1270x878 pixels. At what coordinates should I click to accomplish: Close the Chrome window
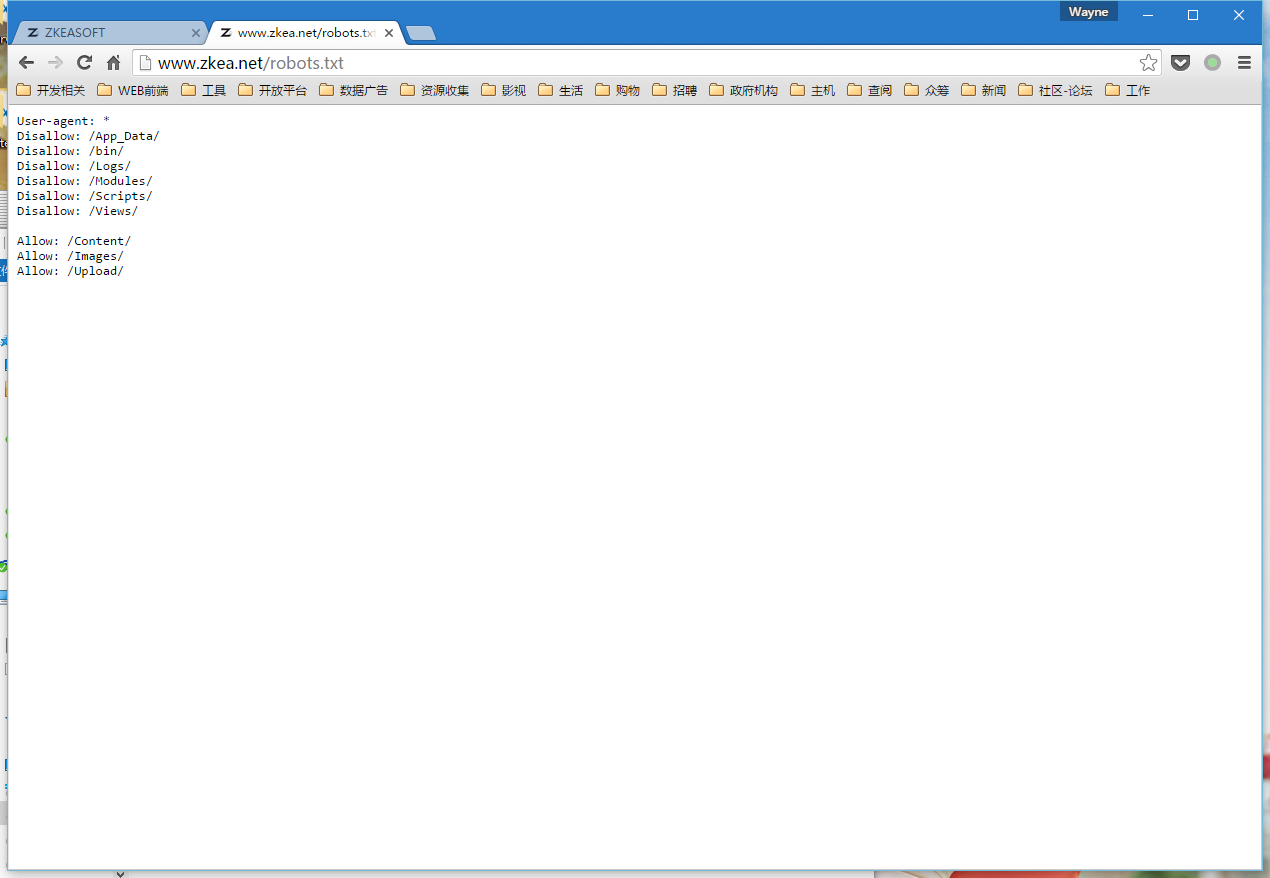[x=1239, y=15]
